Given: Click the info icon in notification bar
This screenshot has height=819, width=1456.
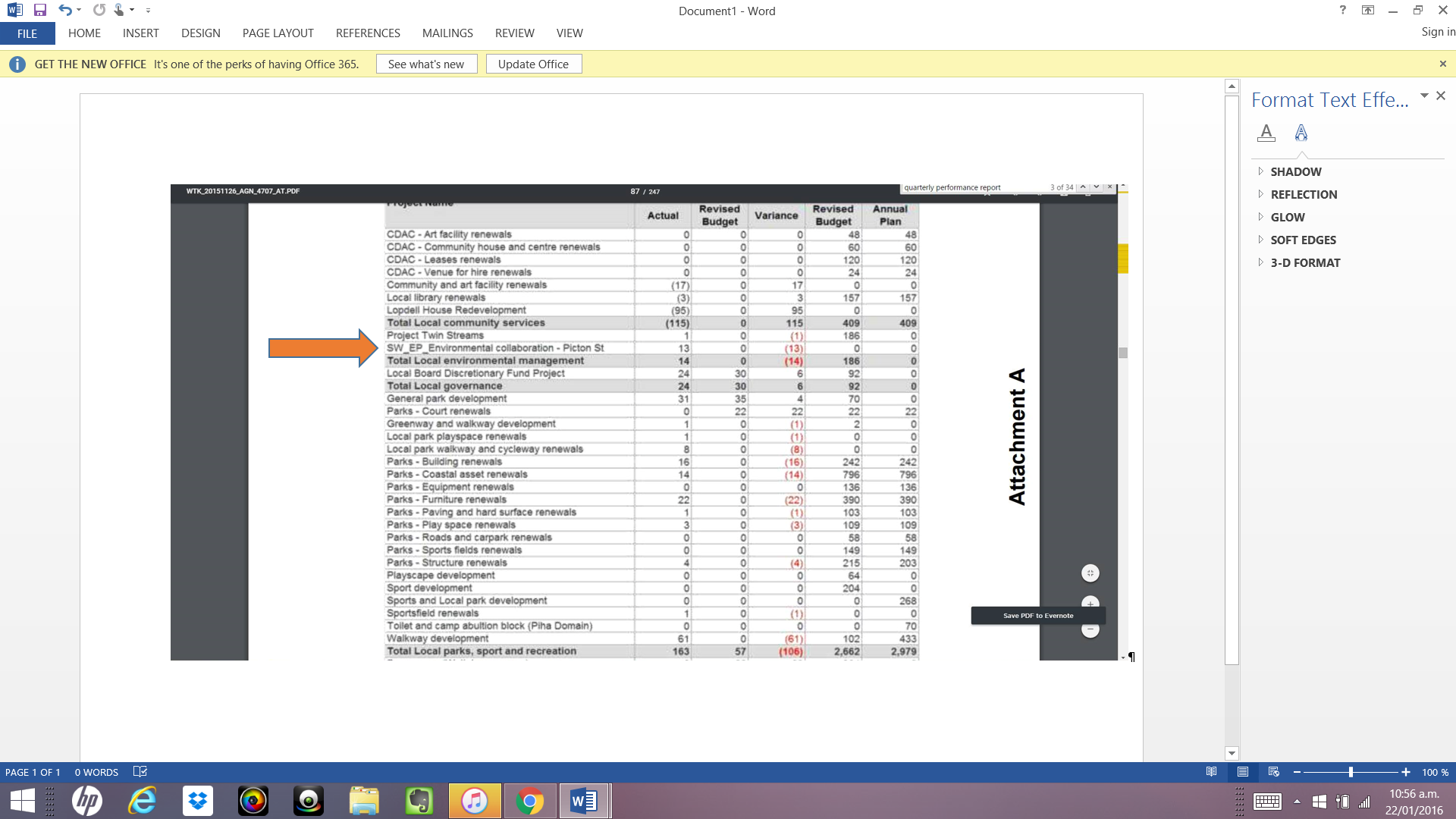Looking at the screenshot, I should [x=17, y=64].
